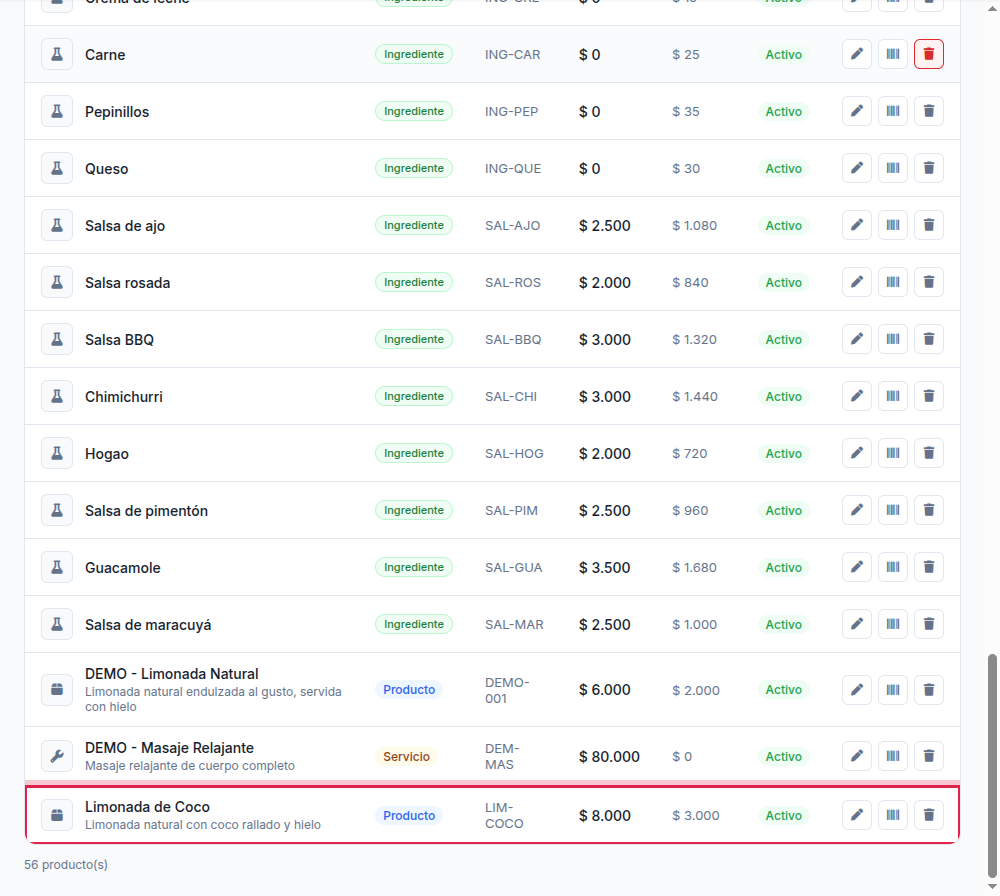This screenshot has width=1000, height=896.
Task: Select the Salsa de maracuyá name
Action: [x=148, y=625]
